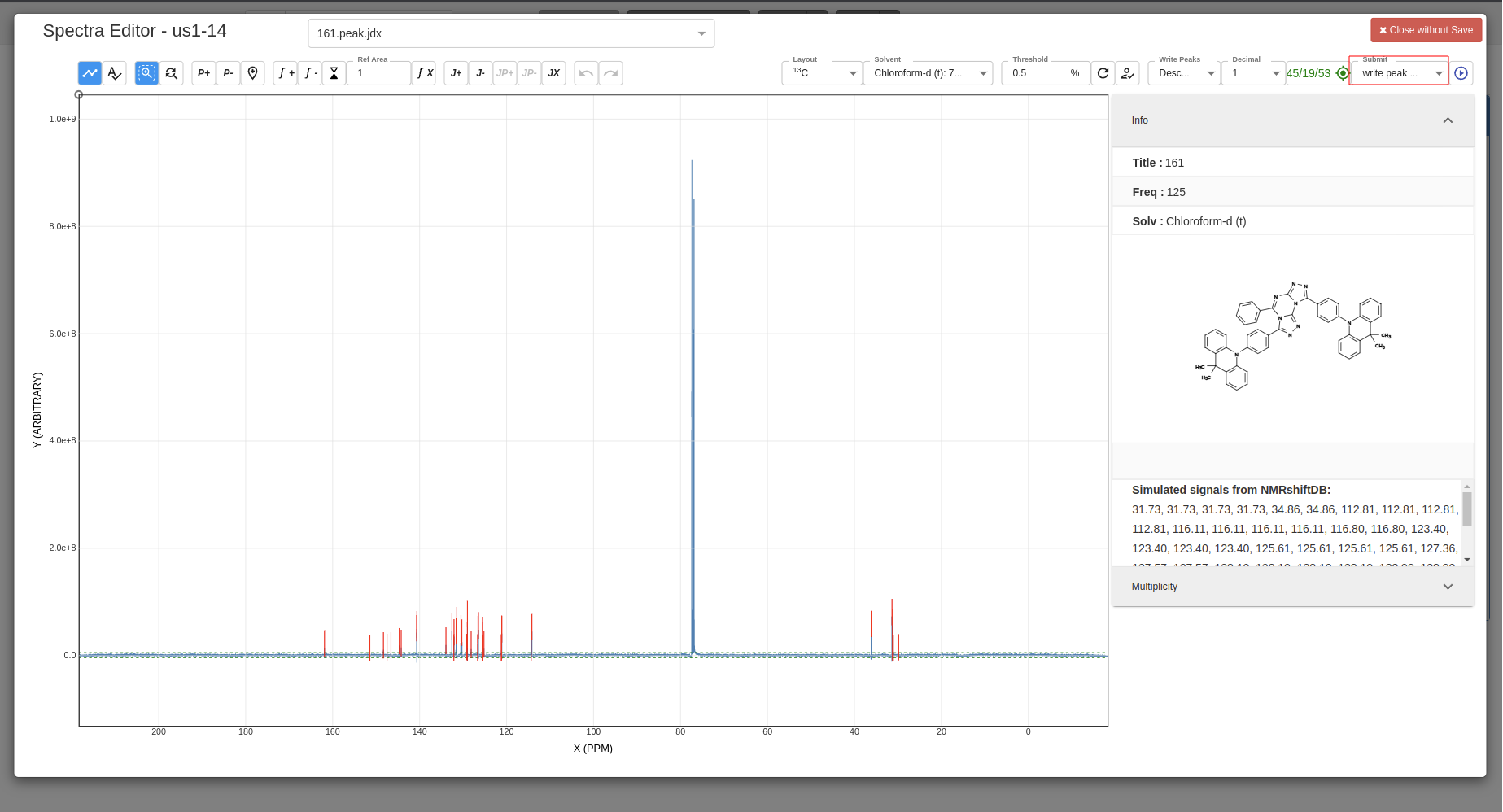The height and width of the screenshot is (812, 1503).
Task: Run submit with the blue play button
Action: click(x=1461, y=72)
